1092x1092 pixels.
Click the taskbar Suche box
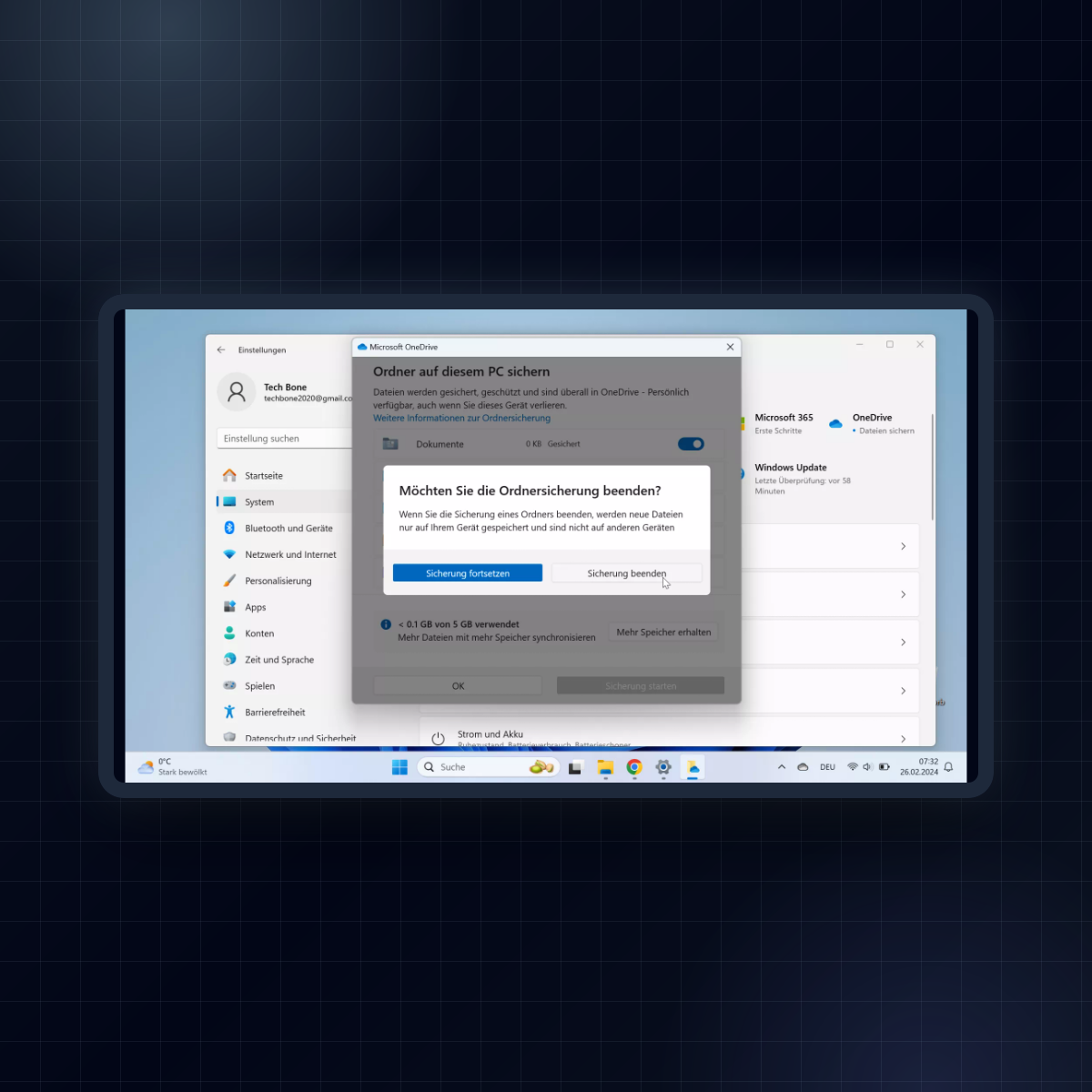pyautogui.click(x=487, y=767)
